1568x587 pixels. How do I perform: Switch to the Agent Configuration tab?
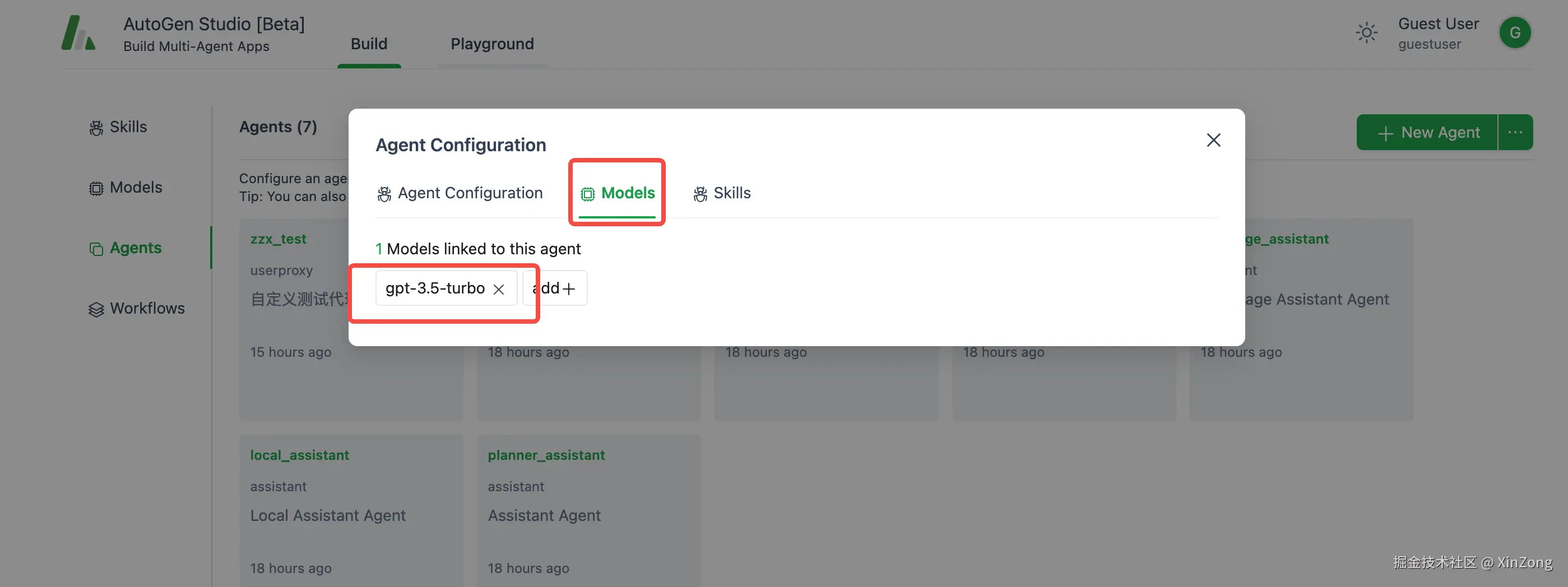[x=460, y=193]
